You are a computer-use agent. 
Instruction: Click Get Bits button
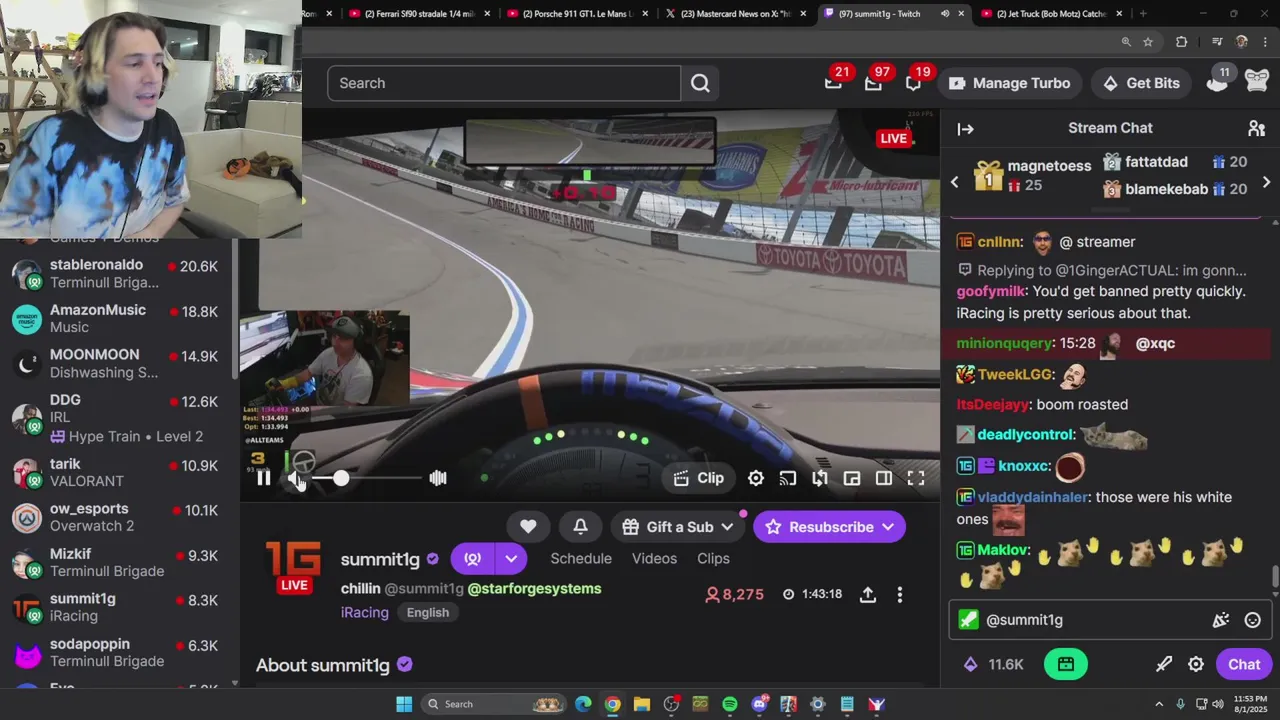(x=1141, y=83)
